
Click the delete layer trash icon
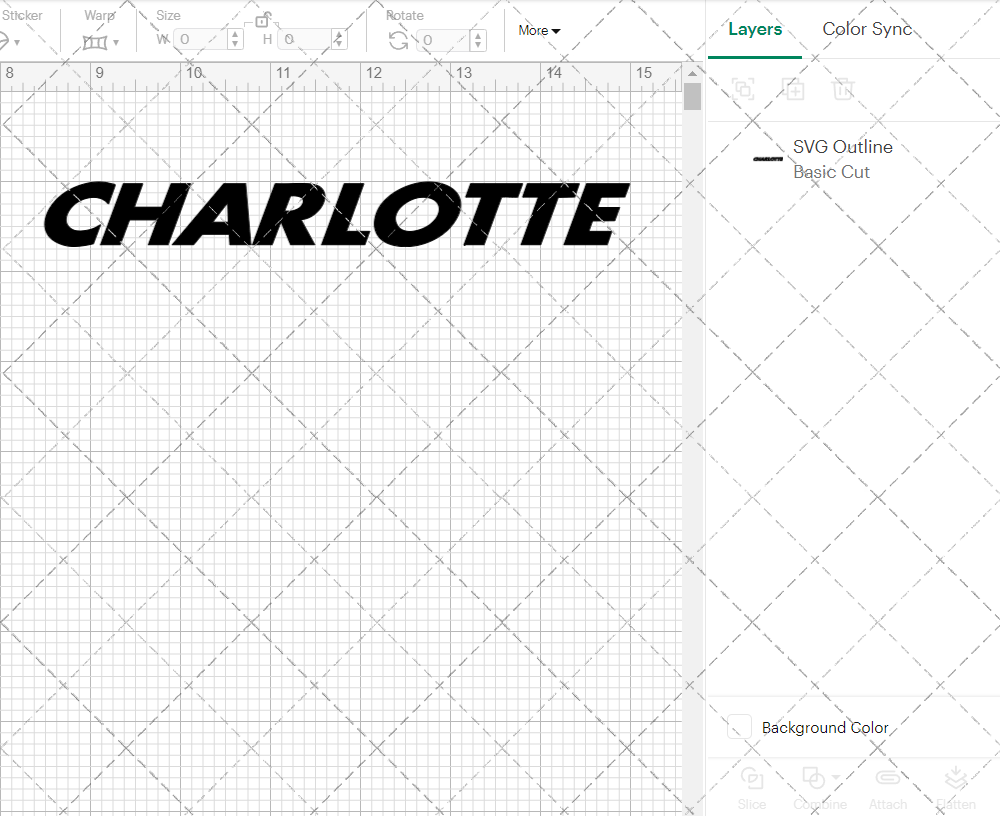pyautogui.click(x=843, y=90)
